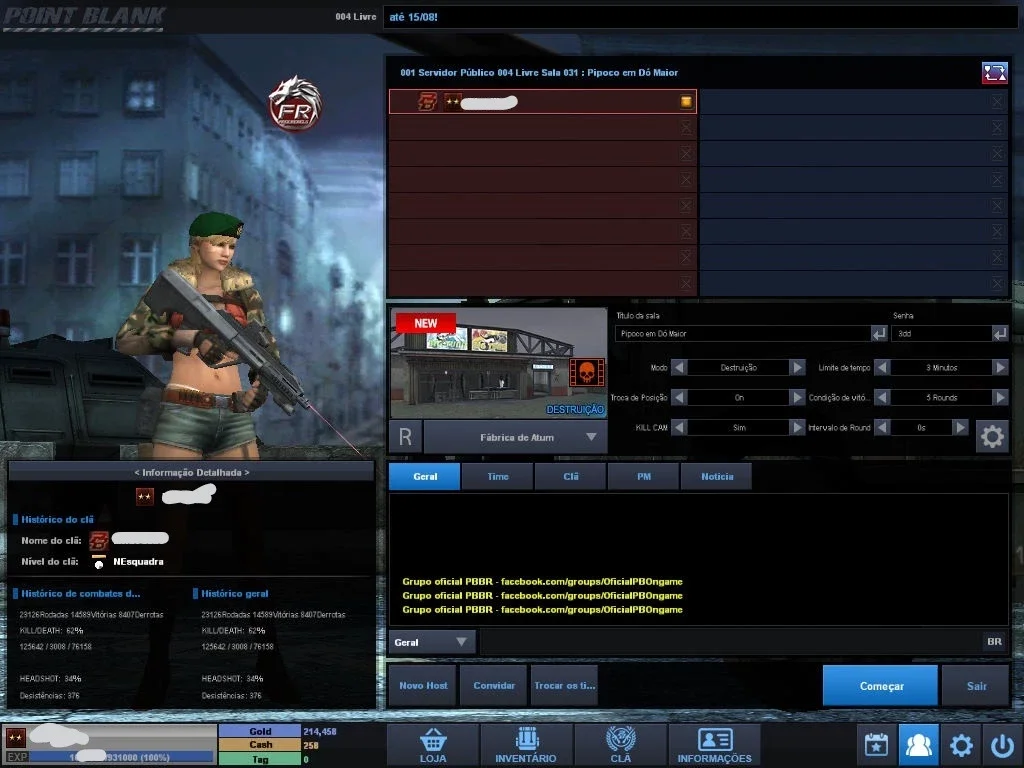Click the destruction mode skull icon
Screen dimensions: 1024x768
(x=586, y=372)
